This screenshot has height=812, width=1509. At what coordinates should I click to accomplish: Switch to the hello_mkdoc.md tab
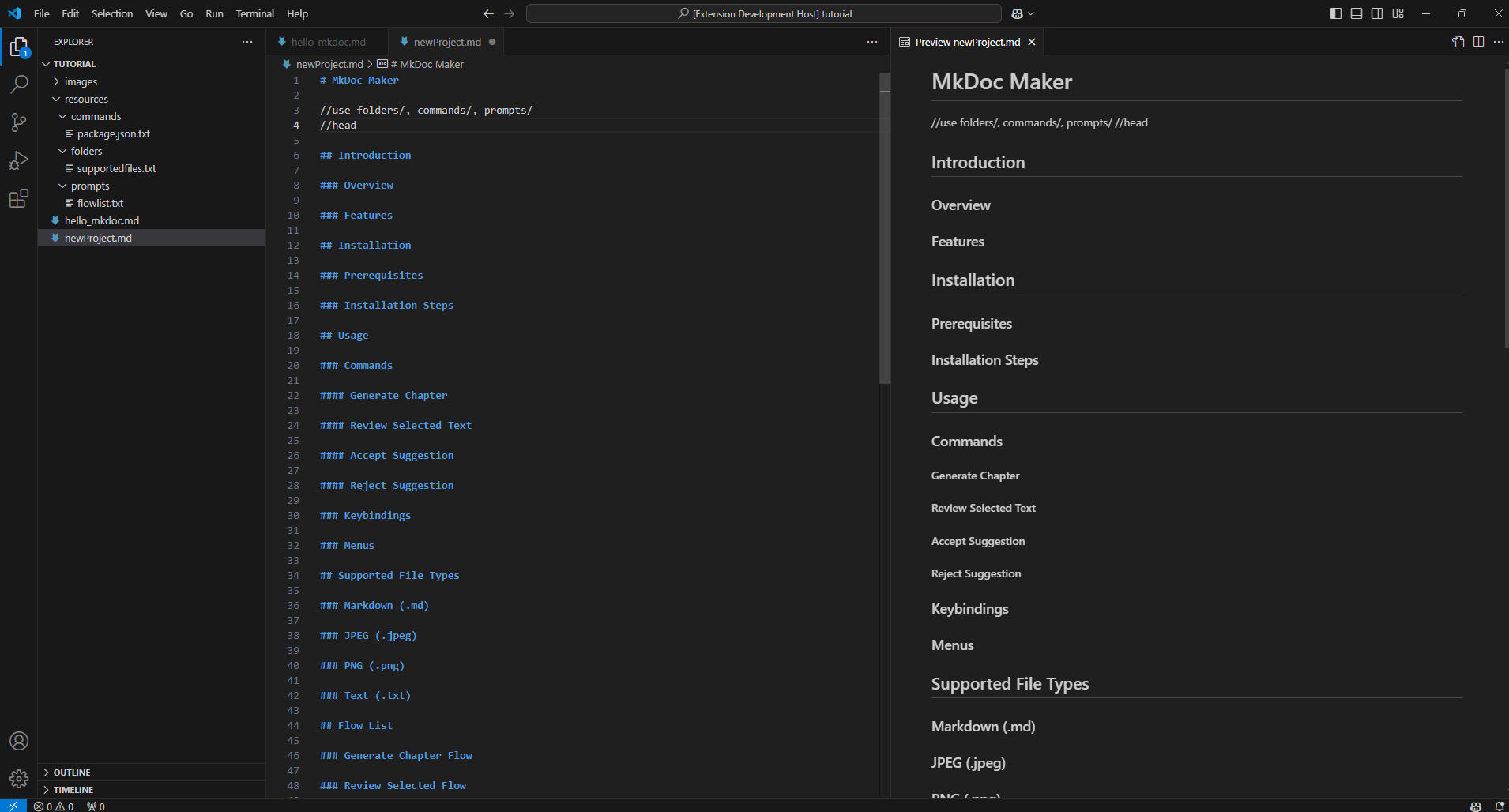pos(327,42)
